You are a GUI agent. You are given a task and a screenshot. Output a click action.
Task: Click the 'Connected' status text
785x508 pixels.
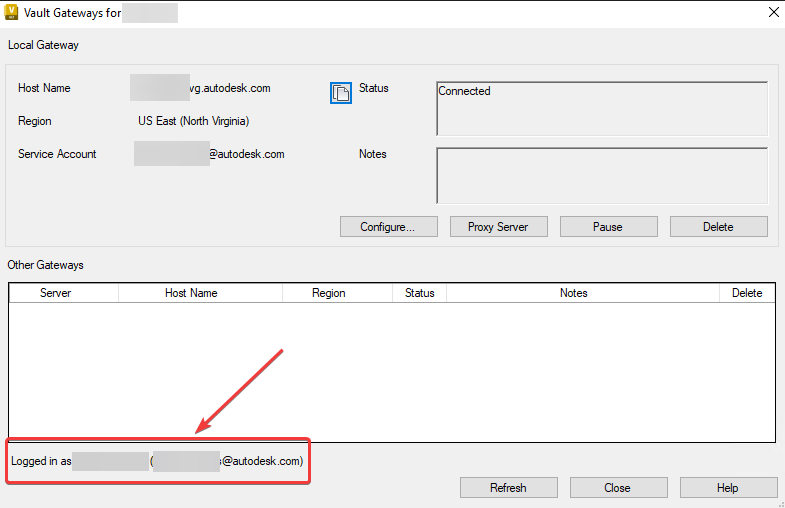point(464,91)
